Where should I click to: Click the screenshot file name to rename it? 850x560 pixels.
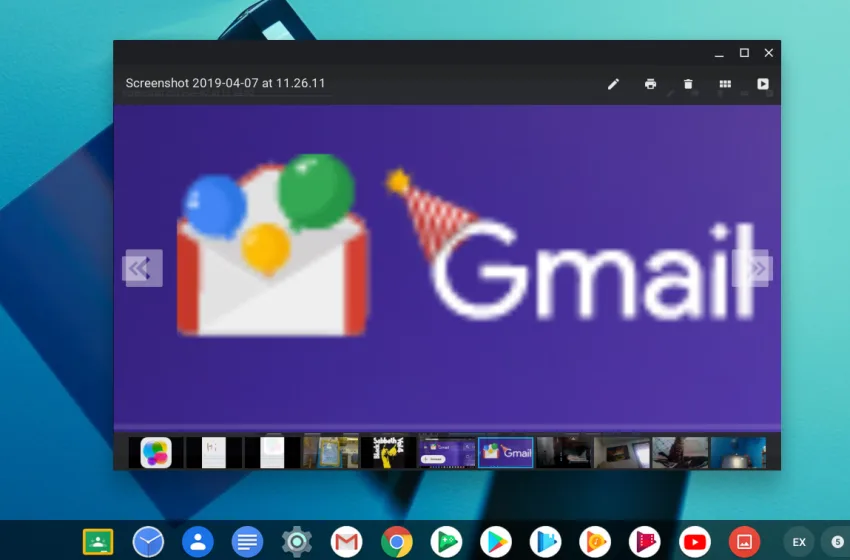tap(225, 83)
